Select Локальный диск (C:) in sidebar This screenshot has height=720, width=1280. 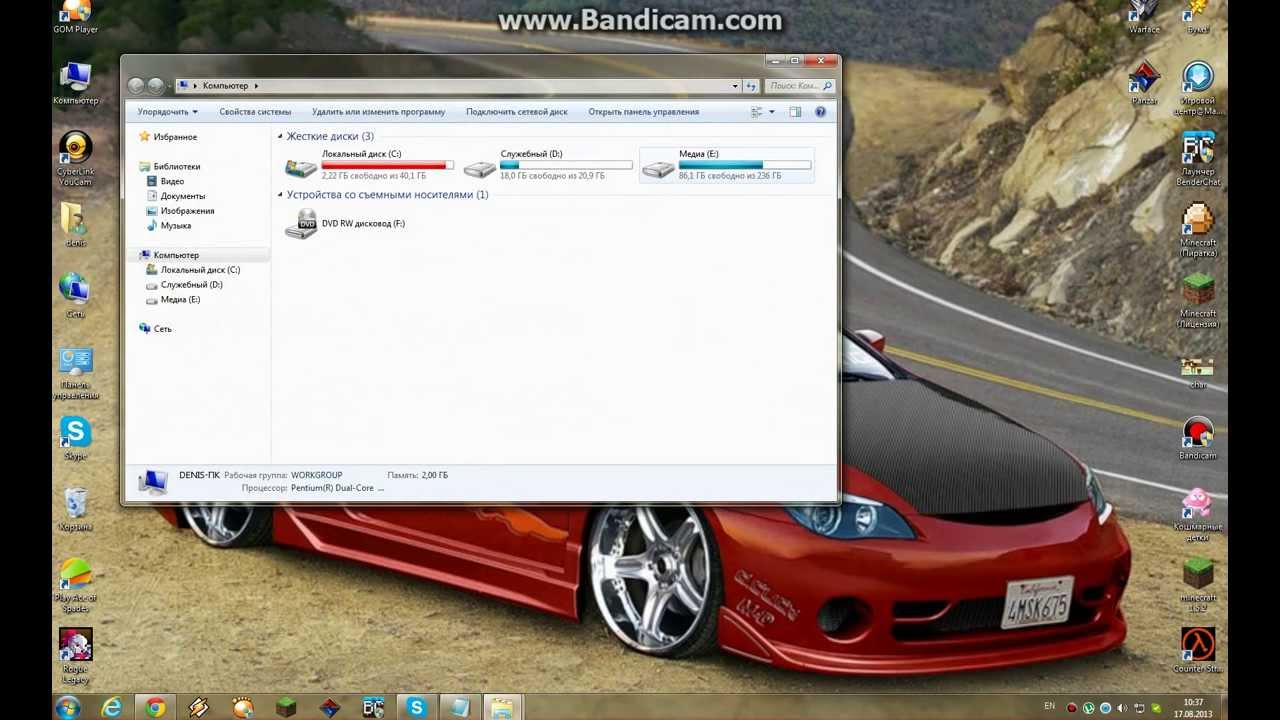click(200, 270)
